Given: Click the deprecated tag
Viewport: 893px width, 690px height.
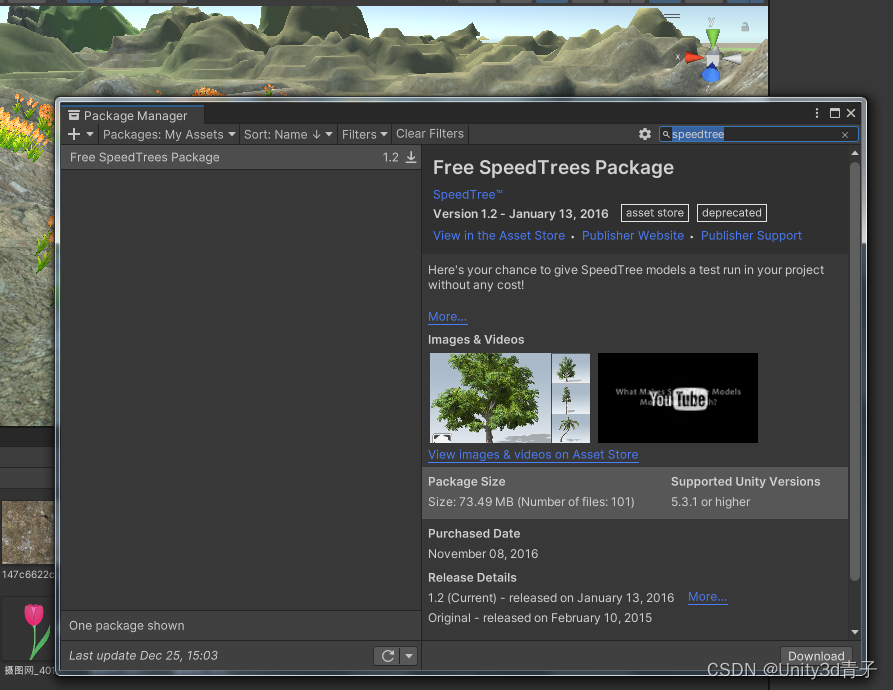Looking at the screenshot, I should click(x=731, y=213).
